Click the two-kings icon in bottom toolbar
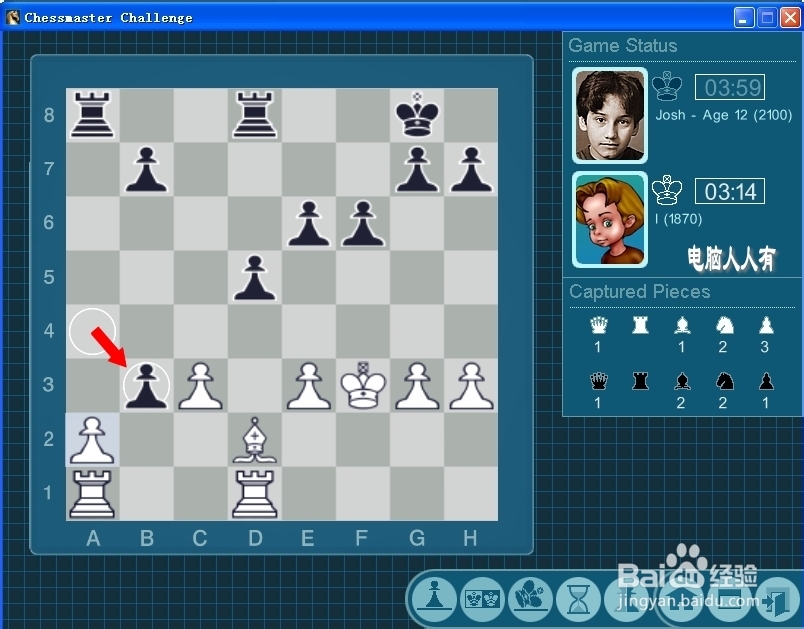Screen dimensions: 804x629 (x=482, y=597)
